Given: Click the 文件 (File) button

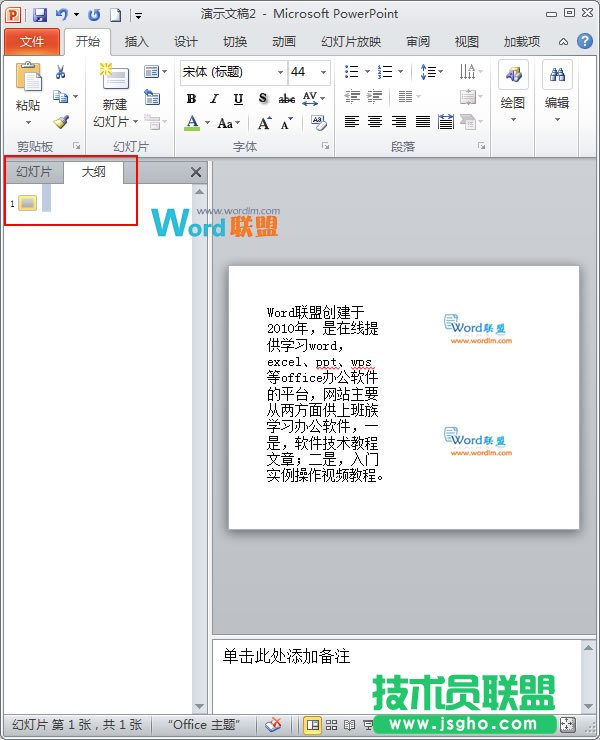Looking at the screenshot, I should tap(32, 42).
